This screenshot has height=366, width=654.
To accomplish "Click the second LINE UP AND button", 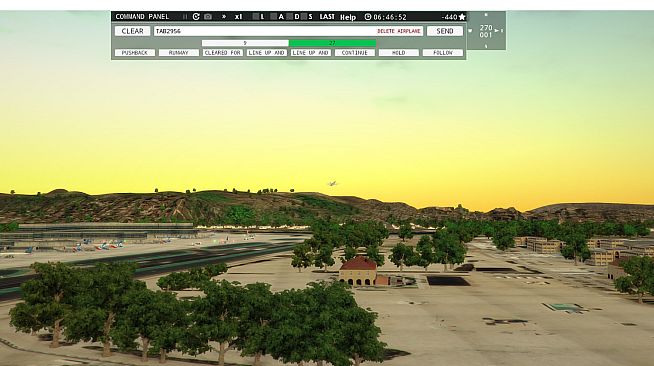I will (x=311, y=53).
